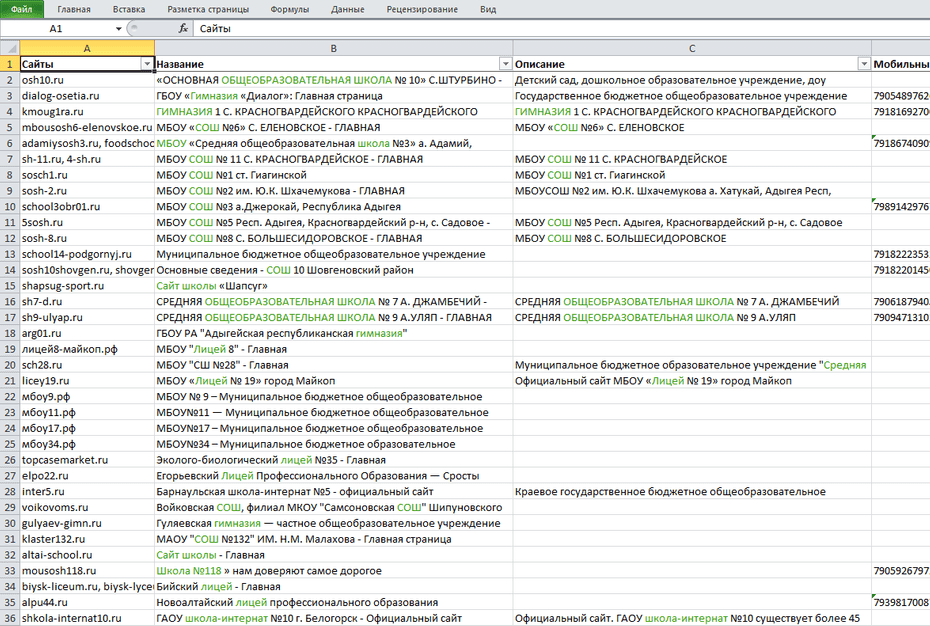Open the Данные ribbon tab
The height and width of the screenshot is (626, 930).
[348, 9]
